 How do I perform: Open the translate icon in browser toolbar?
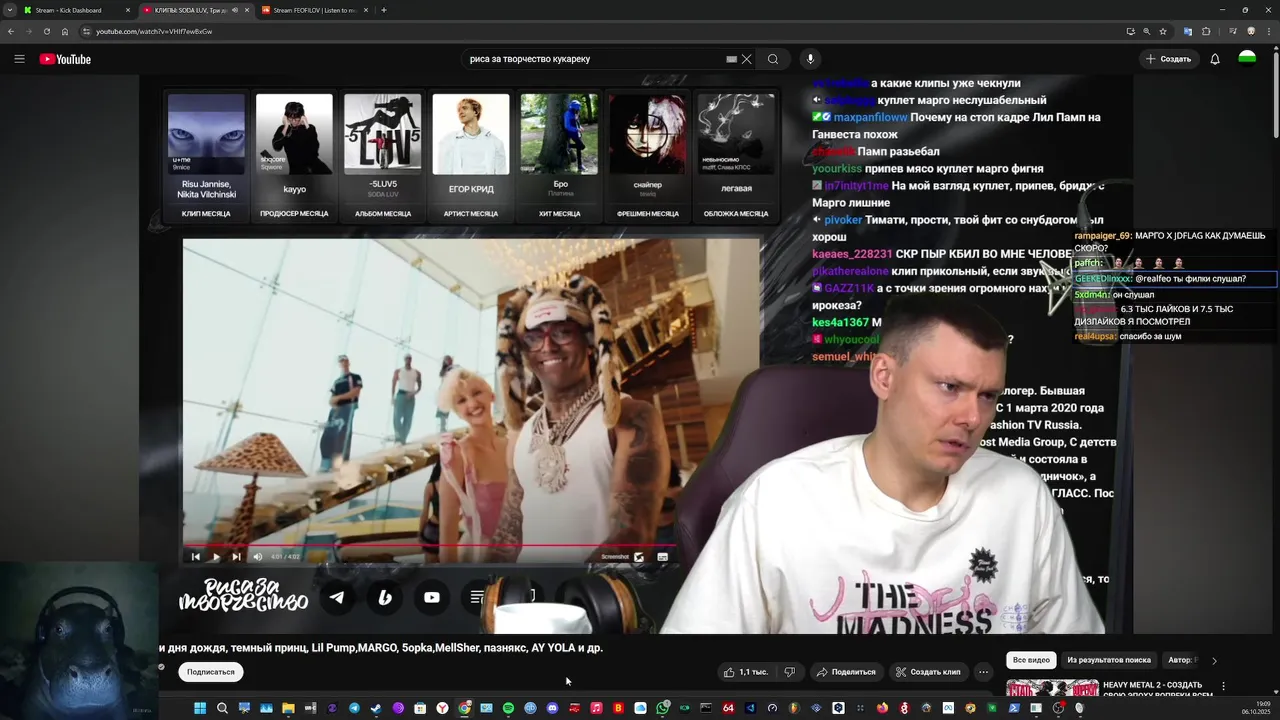click(1188, 31)
